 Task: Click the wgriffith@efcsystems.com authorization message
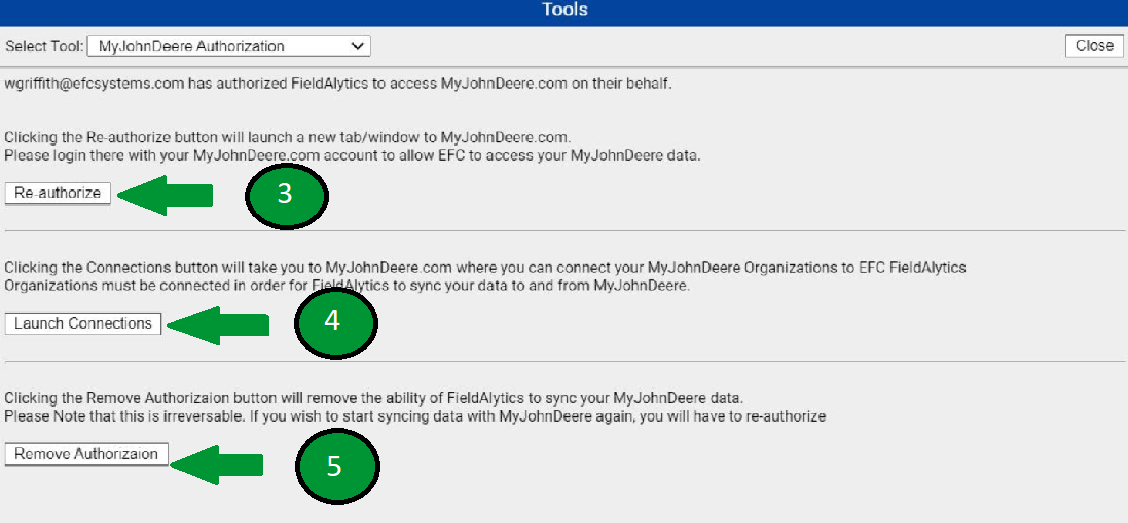(338, 84)
